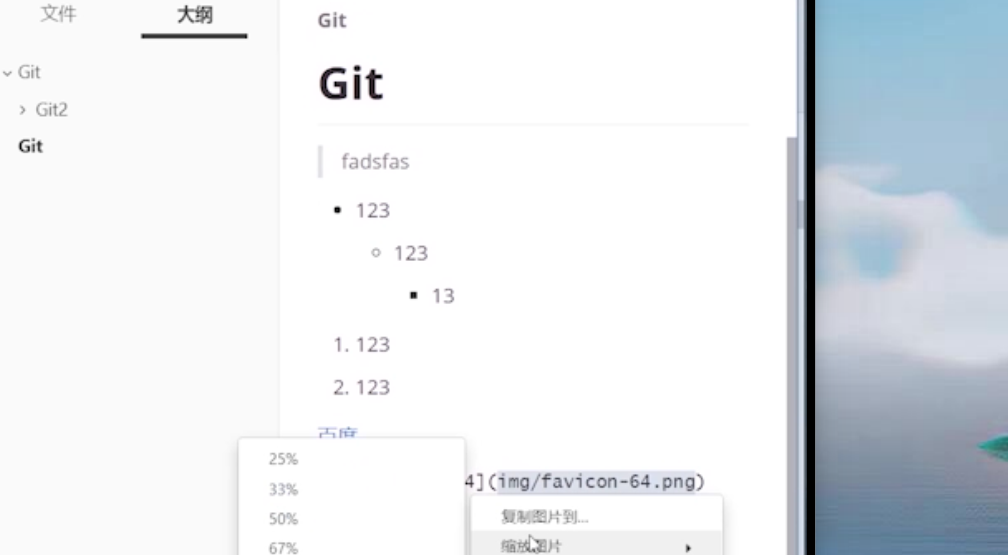
Task: Click the nested bullet item 13
Action: [443, 296]
